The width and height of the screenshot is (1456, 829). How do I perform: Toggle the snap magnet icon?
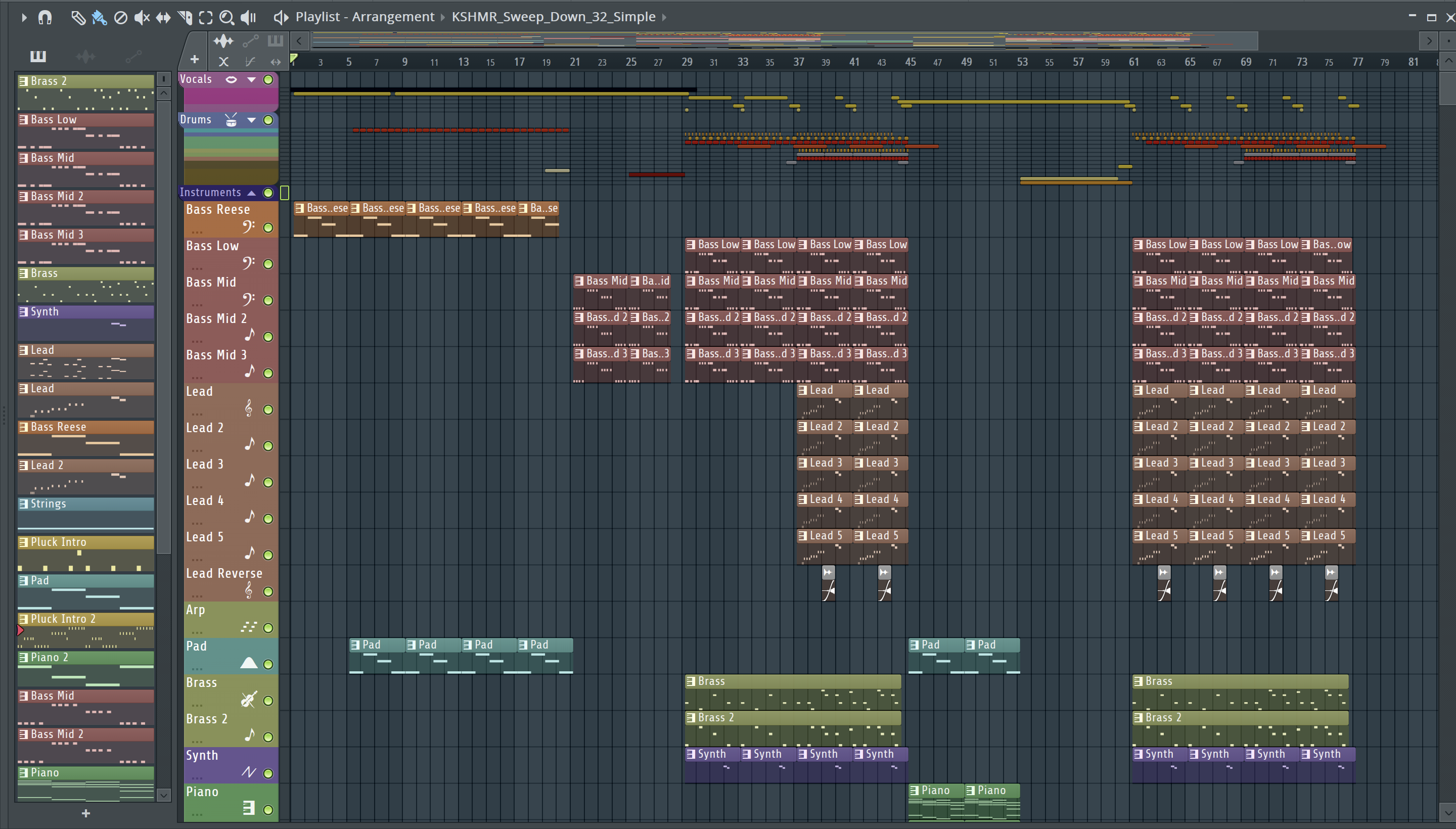point(45,17)
